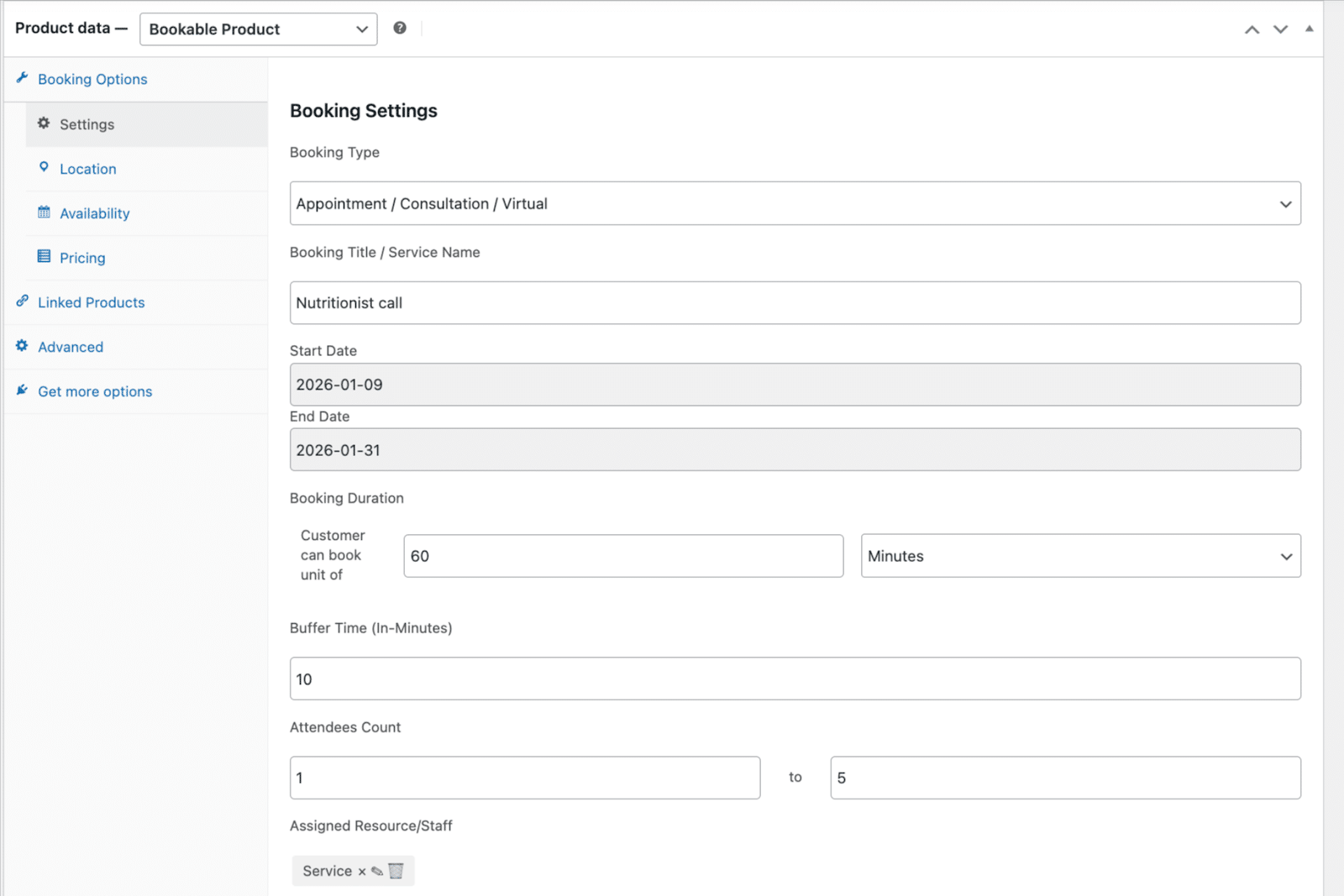Click the Assigned Resource/Staff label
The width and height of the screenshot is (1344, 896).
tap(371, 825)
